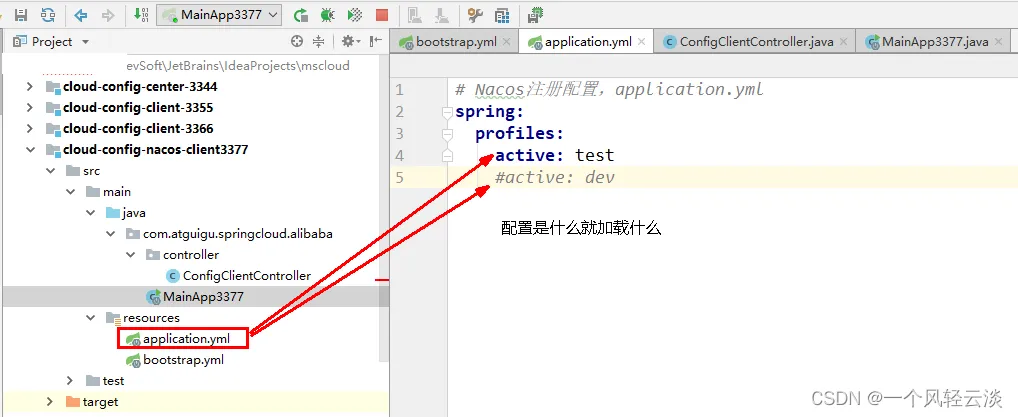Image resolution: width=1018 pixels, height=417 pixels.
Task: Close the bootstrap.yml tab
Action: click(508, 42)
